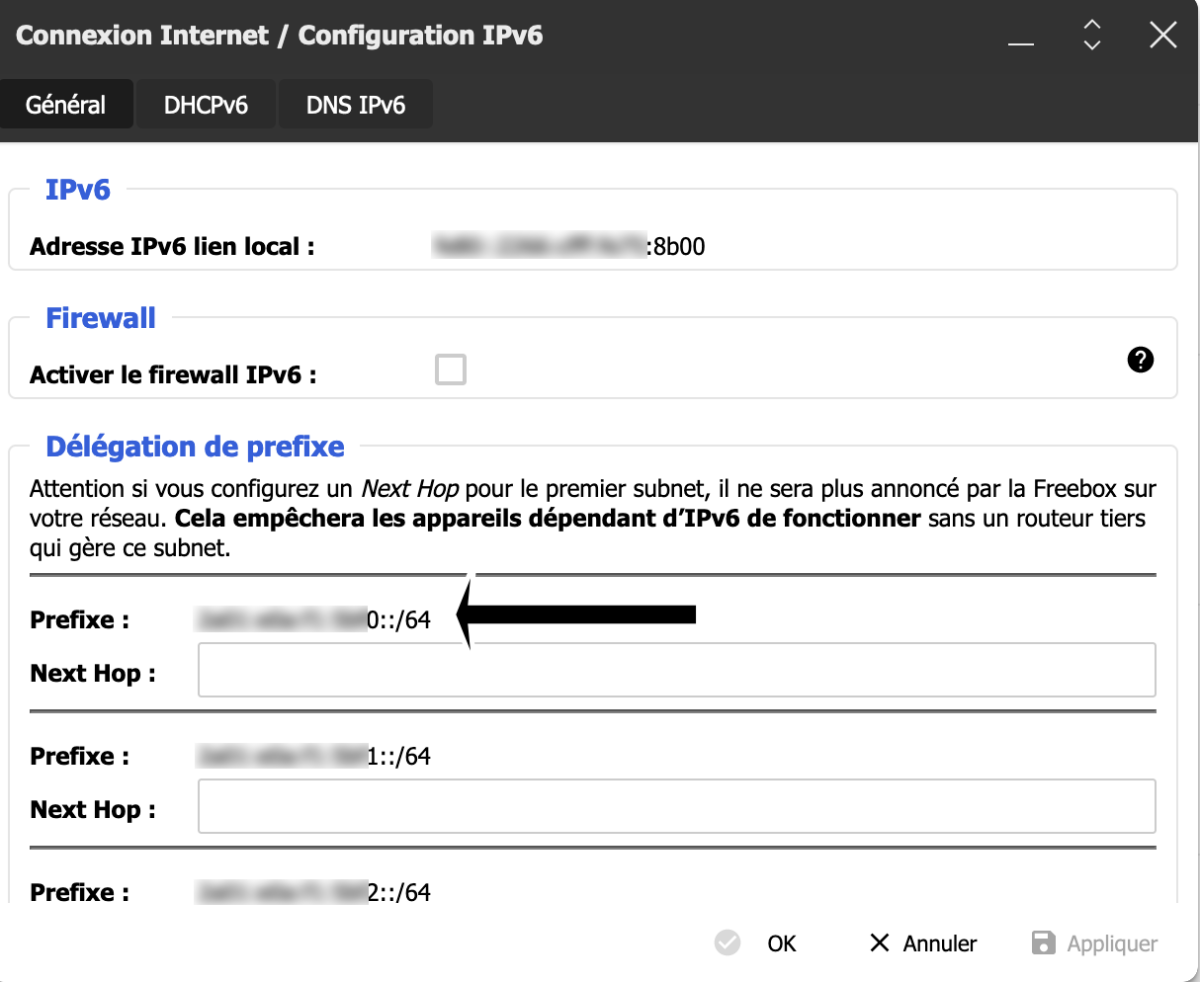Screen dimensions: 1200x982
Task: Close the Configuration IPv6 window
Action: [x=1163, y=36]
